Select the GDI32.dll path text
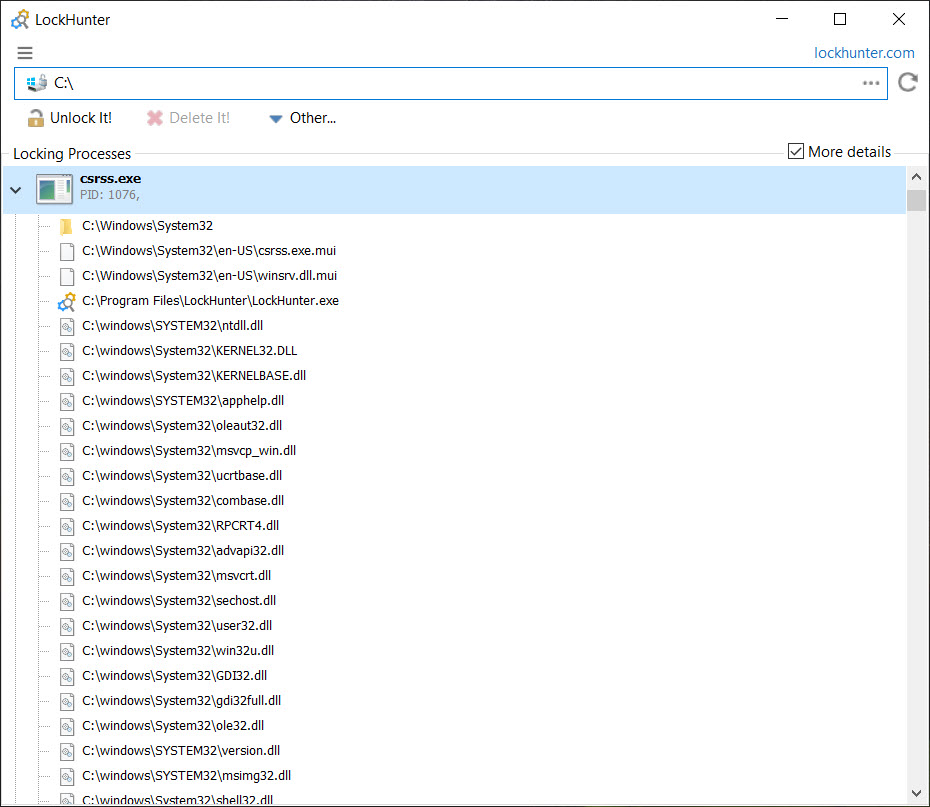Image resolution: width=930 pixels, height=807 pixels. click(174, 675)
